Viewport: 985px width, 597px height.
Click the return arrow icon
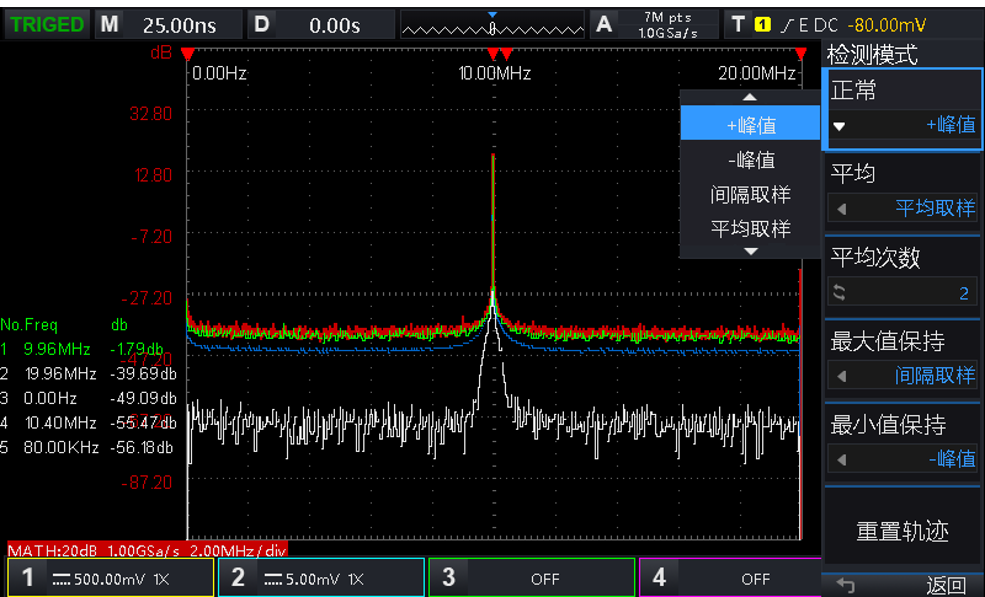[846, 585]
